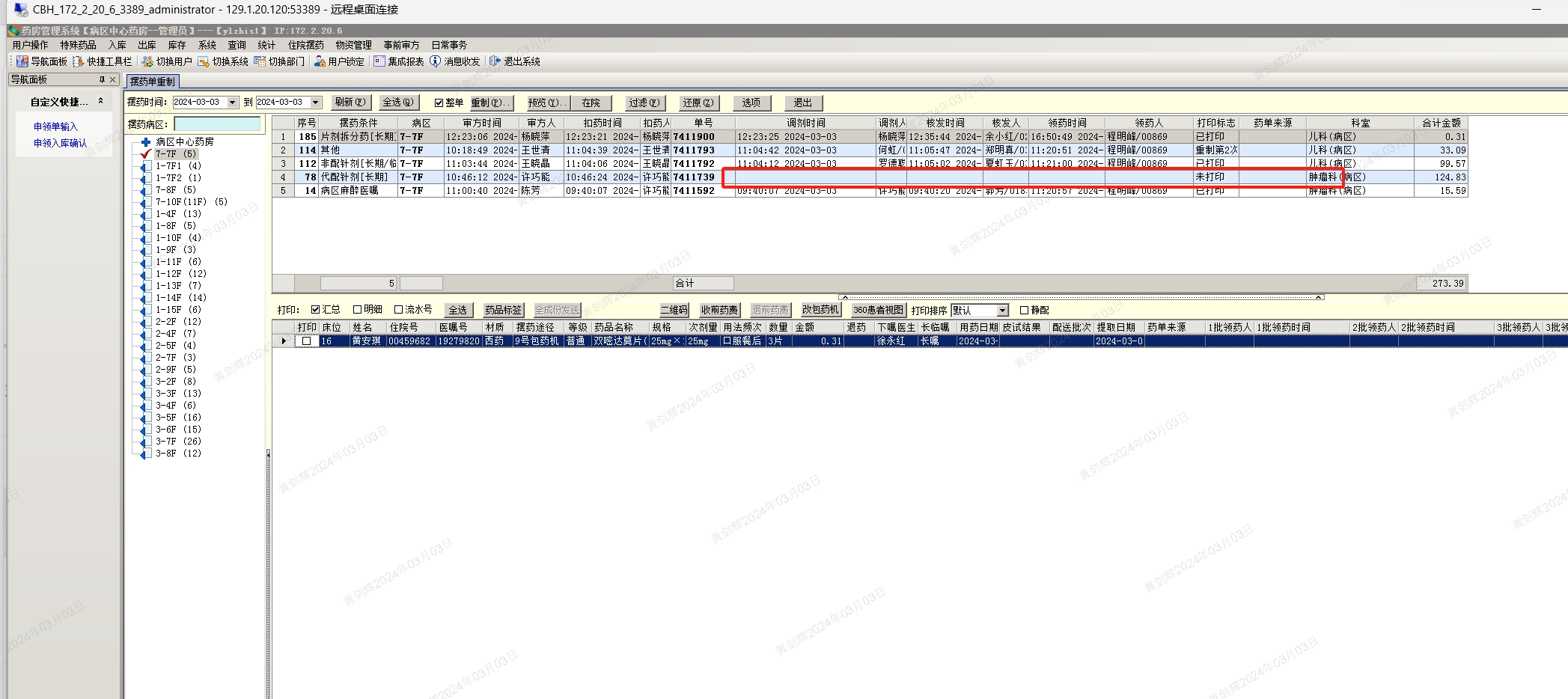
Task: Pin the 导航面板 panel
Action: coord(102,79)
